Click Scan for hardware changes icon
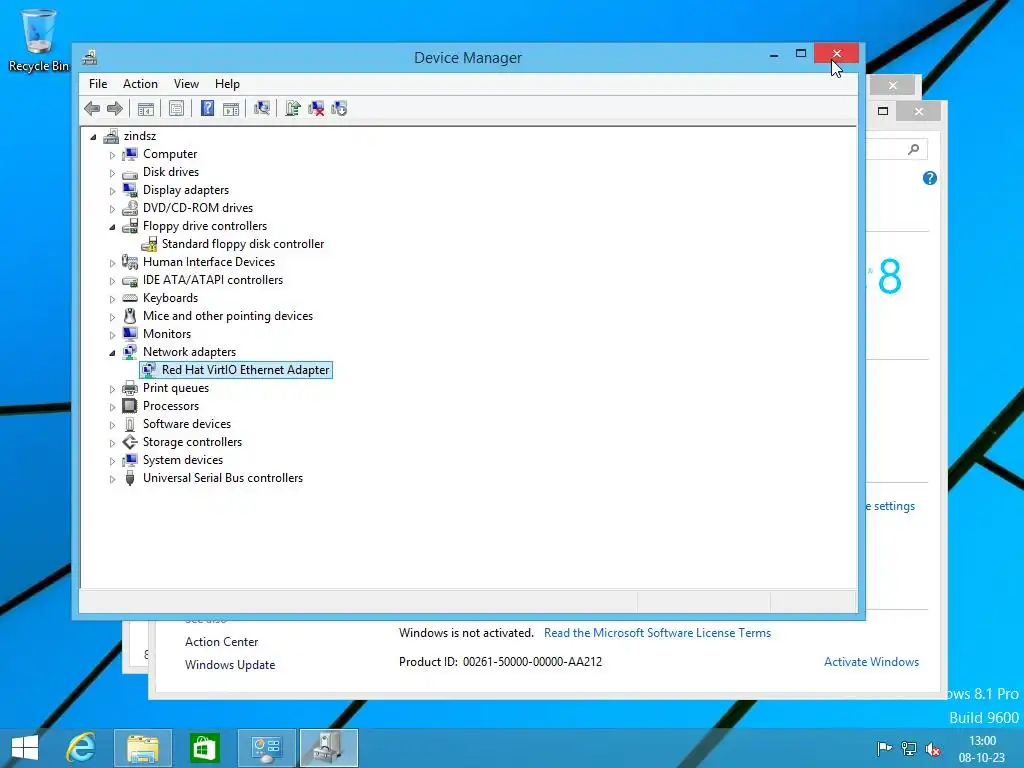Image resolution: width=1024 pixels, height=768 pixels. coord(262,108)
